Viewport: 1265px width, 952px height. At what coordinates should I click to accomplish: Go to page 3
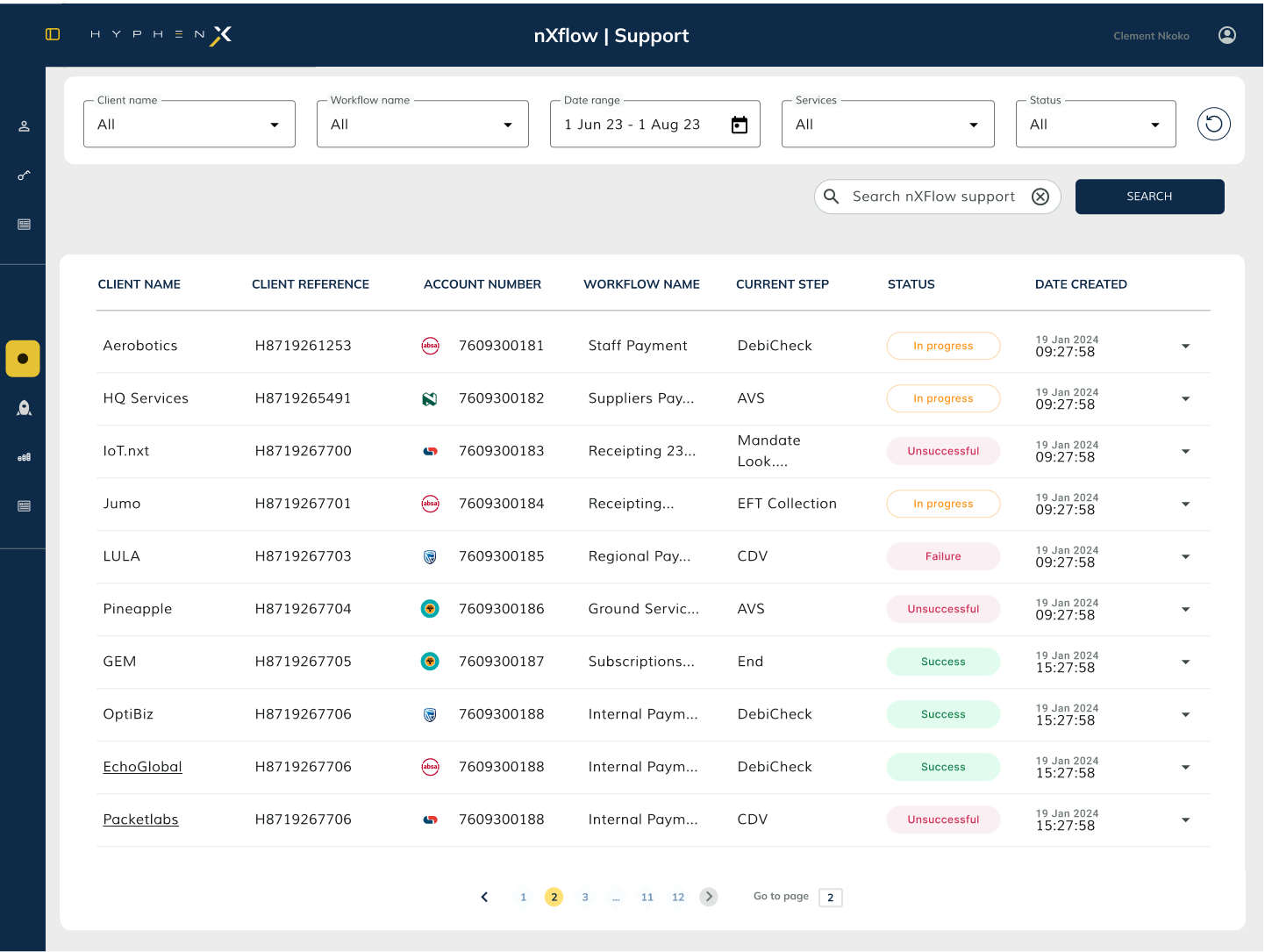click(585, 897)
